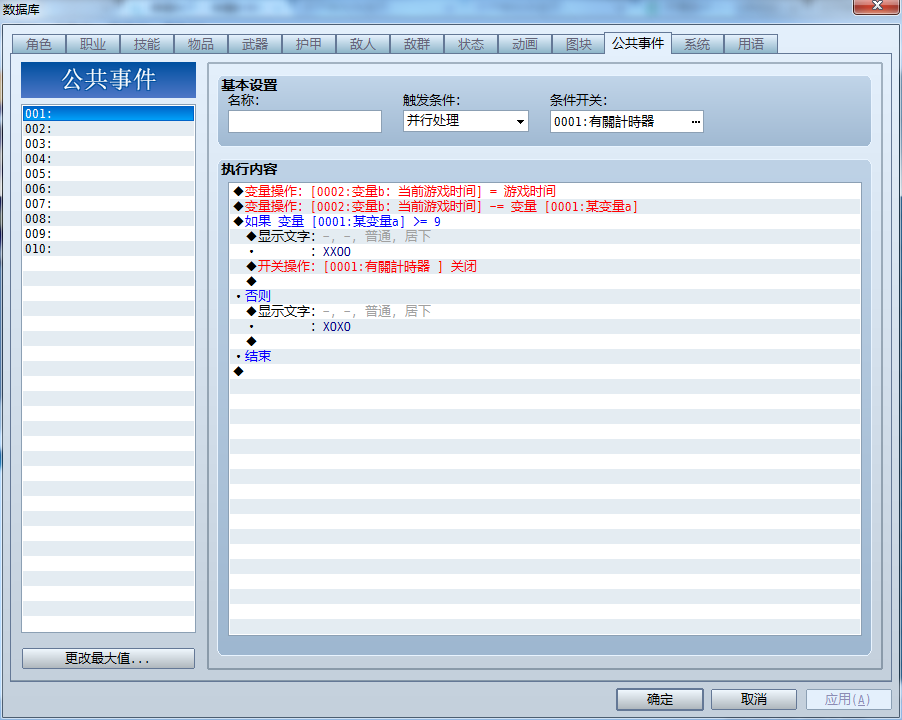The image size is (902, 720).
Task: Click the 名称 input field
Action: click(x=305, y=121)
